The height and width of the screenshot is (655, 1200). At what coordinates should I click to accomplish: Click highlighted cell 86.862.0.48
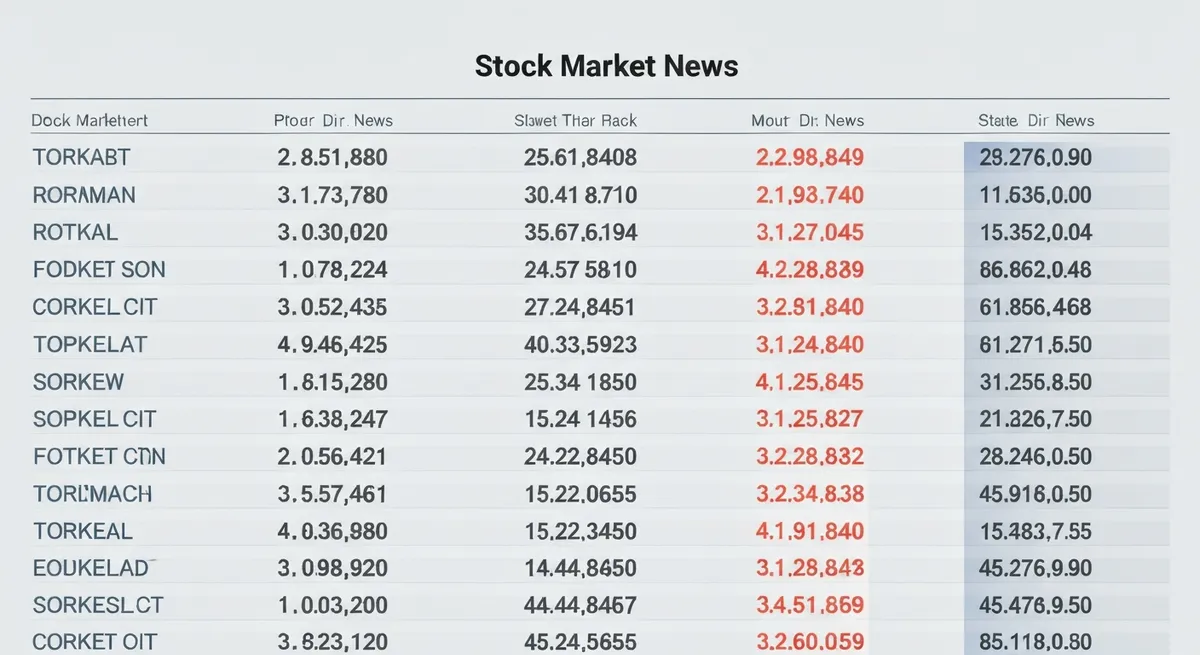tap(1035, 270)
